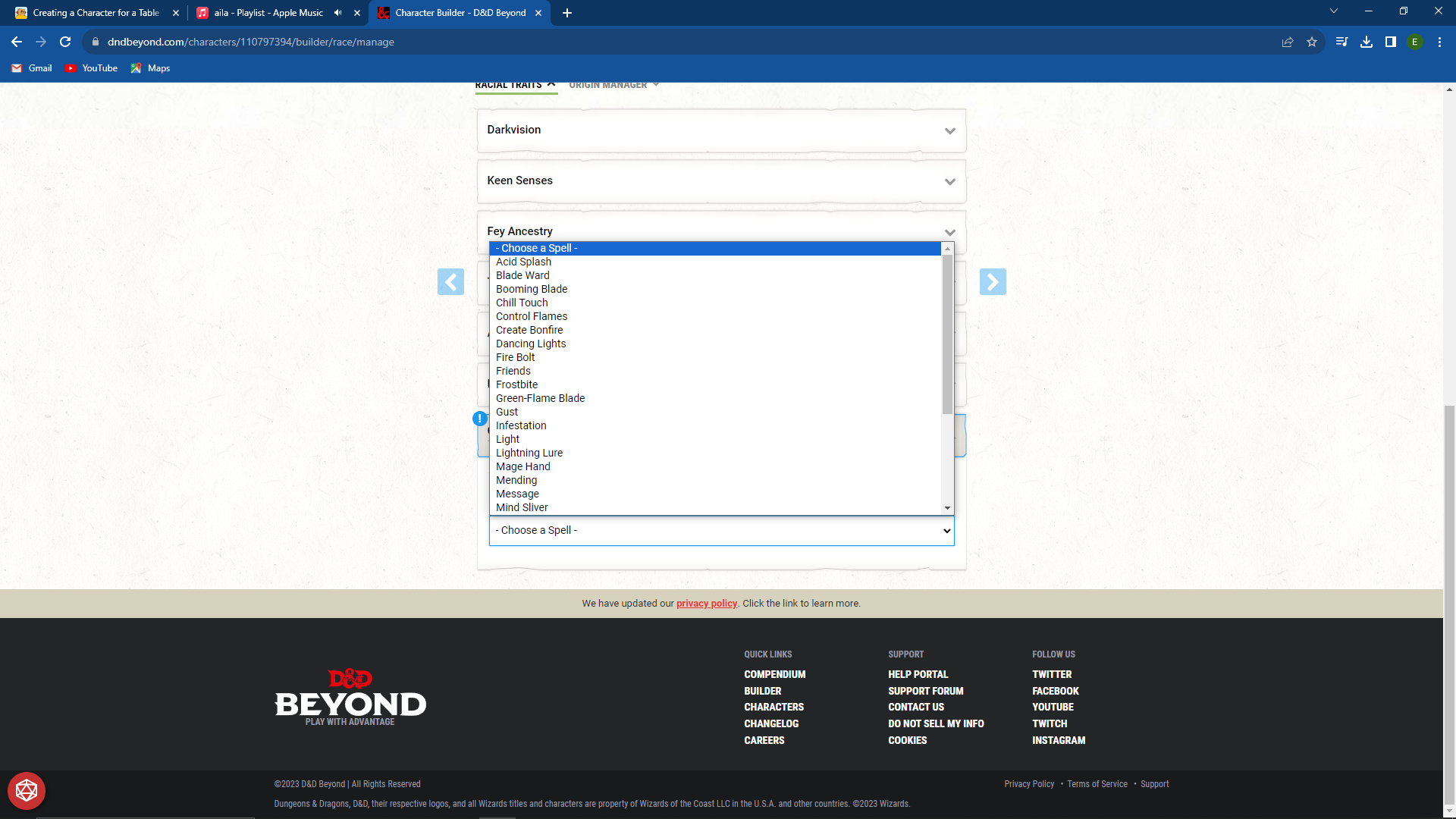1456x819 pixels.
Task: Expand the Darkvision trait
Action: pos(949,130)
